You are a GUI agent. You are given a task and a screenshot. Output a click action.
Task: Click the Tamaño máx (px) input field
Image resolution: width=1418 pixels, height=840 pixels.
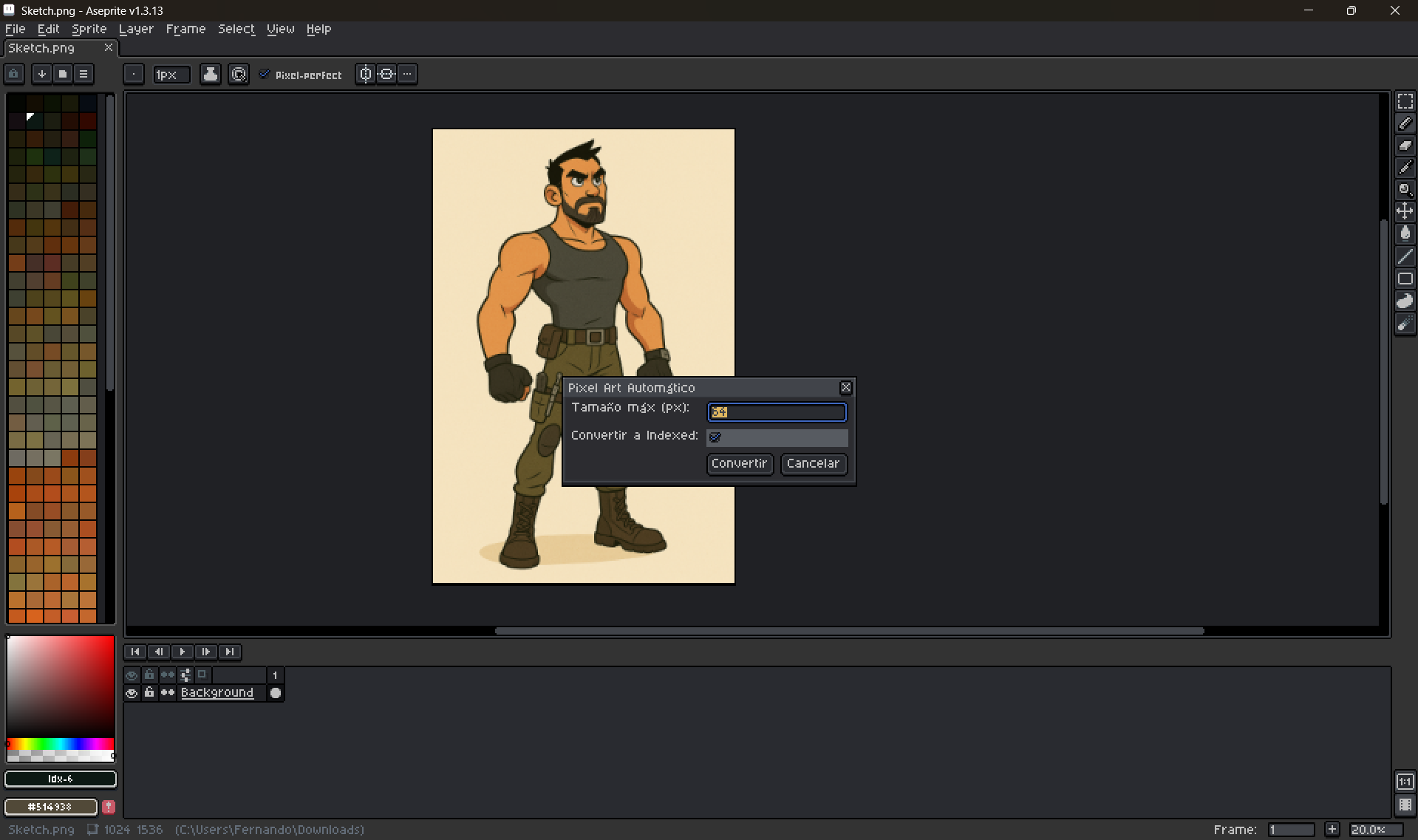click(x=777, y=412)
